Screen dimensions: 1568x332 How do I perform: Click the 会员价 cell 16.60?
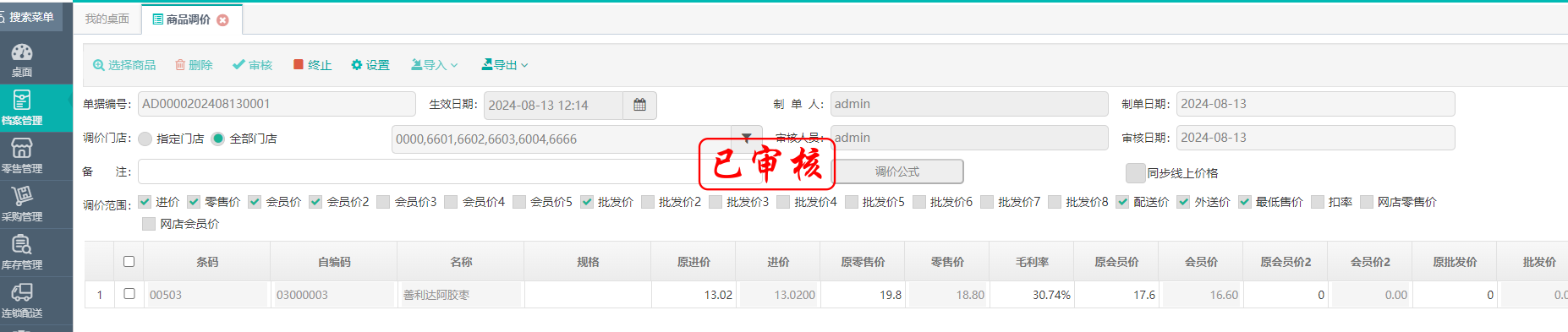[x=1201, y=295]
